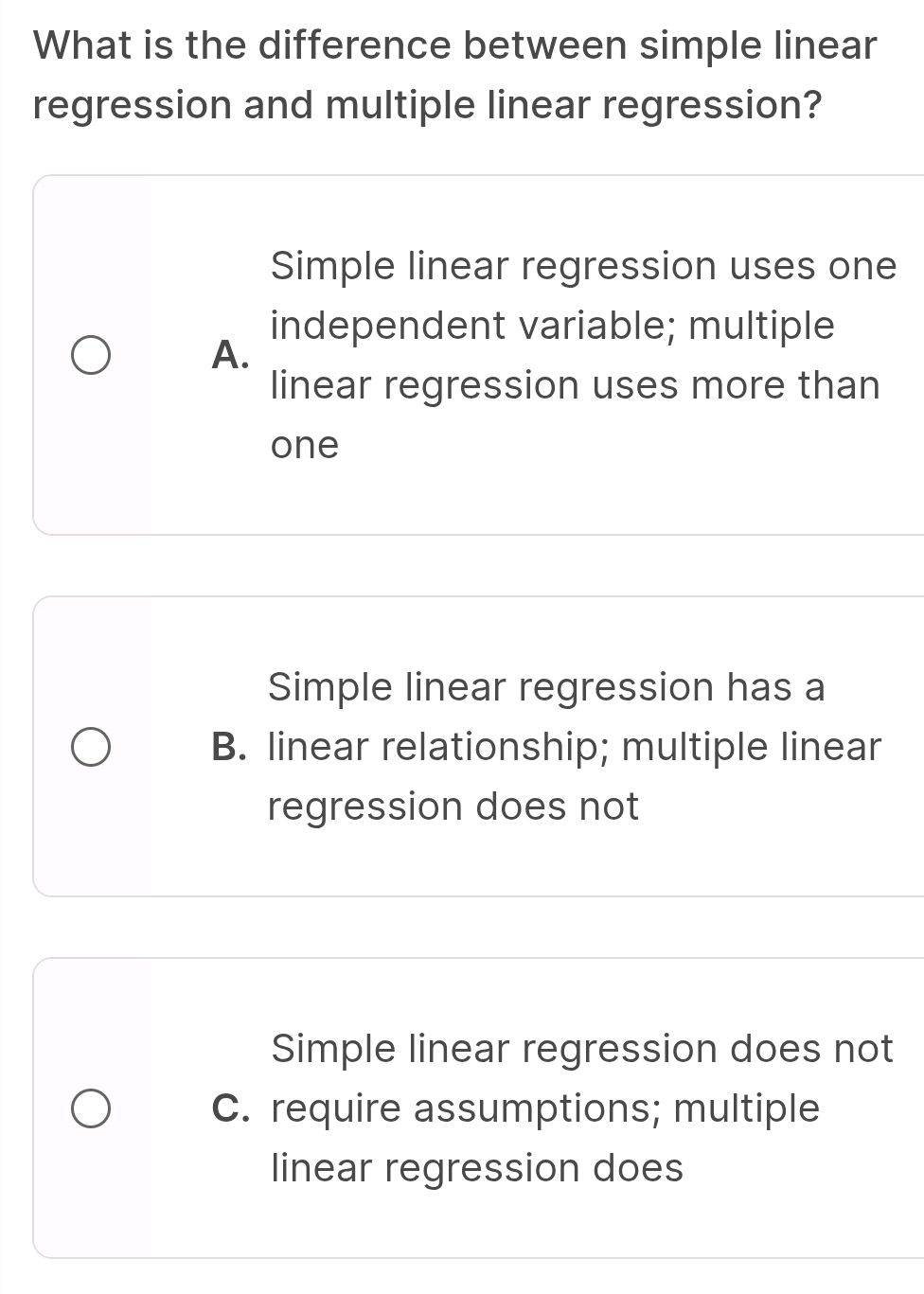Click the text 'linear regression does'
The width and height of the screenshot is (924, 1294).
pyautogui.click(x=478, y=1166)
